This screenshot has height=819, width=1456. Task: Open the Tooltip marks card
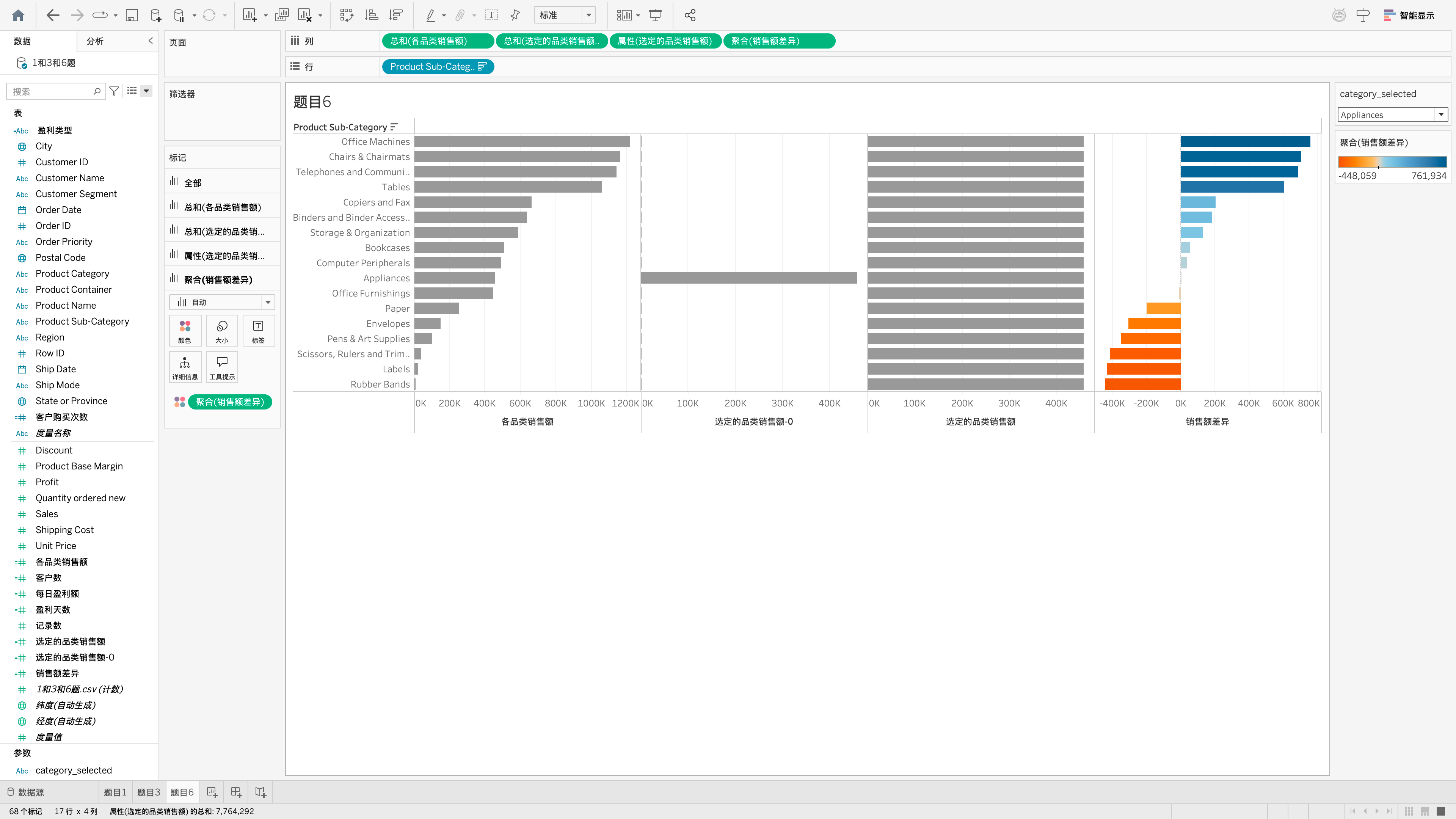221,367
